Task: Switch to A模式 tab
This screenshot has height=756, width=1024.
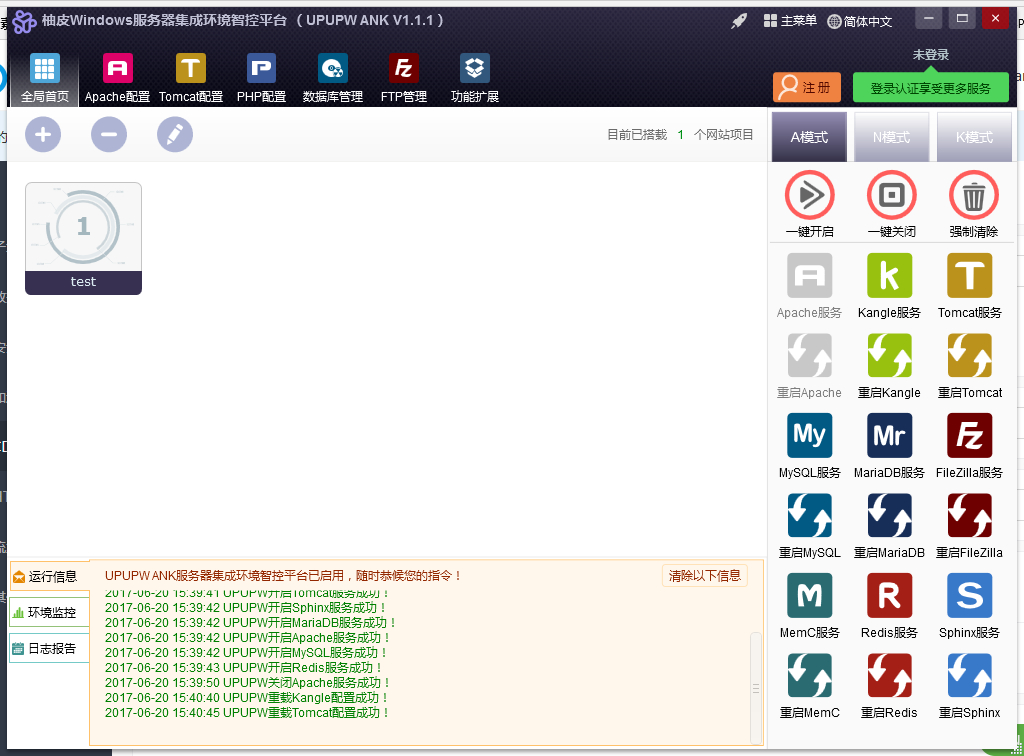Action: [x=809, y=137]
